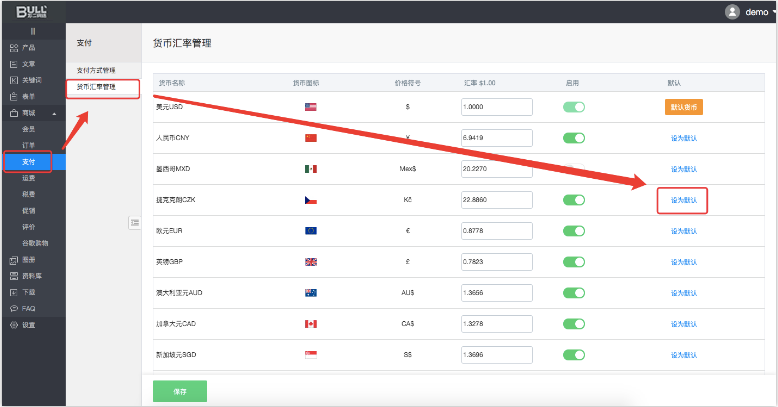The width and height of the screenshot is (778, 407).
Task: Click the FAQ sidebar icon
Action: tap(13, 308)
